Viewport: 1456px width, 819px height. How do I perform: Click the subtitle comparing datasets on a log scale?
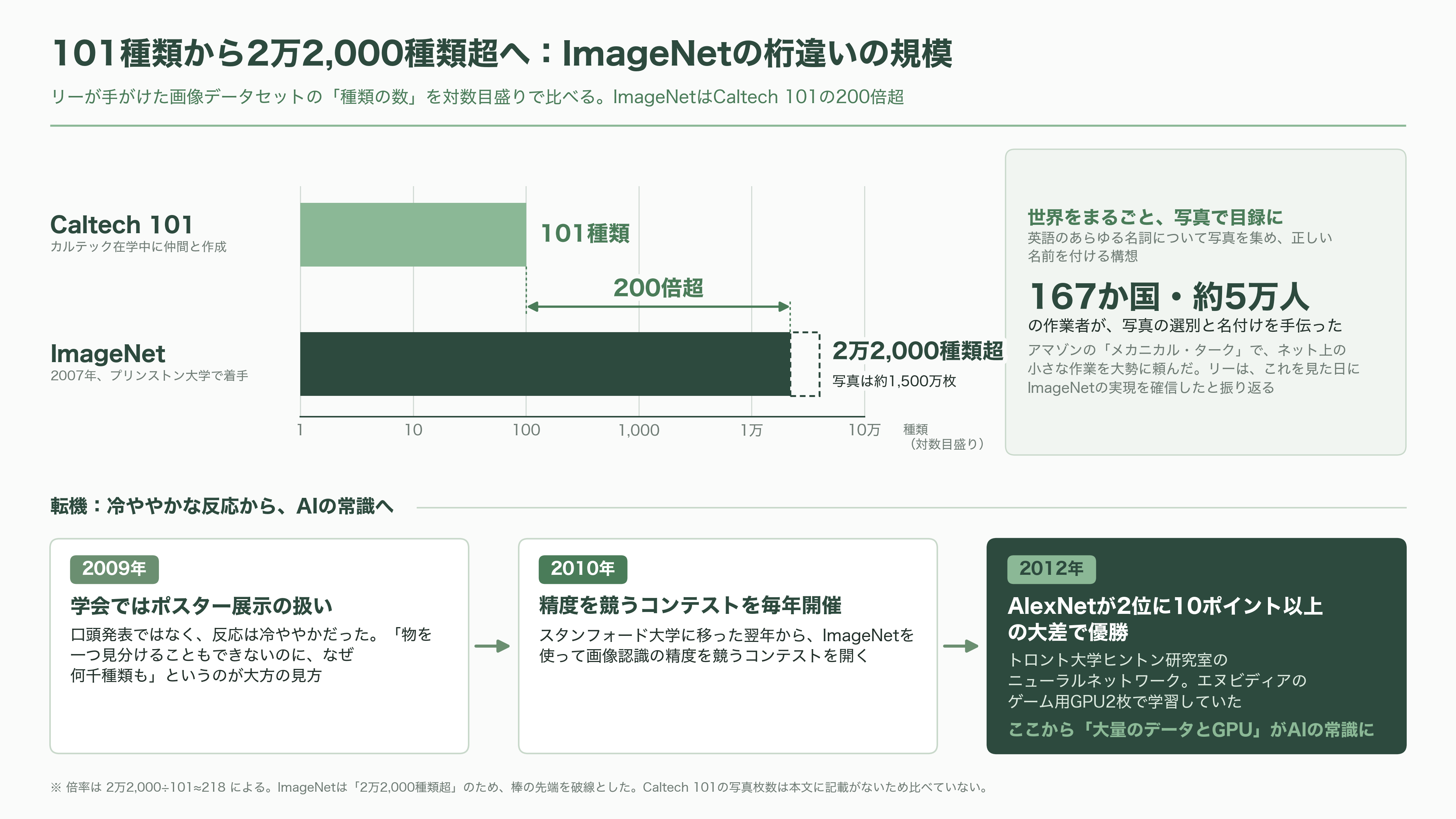[477, 97]
